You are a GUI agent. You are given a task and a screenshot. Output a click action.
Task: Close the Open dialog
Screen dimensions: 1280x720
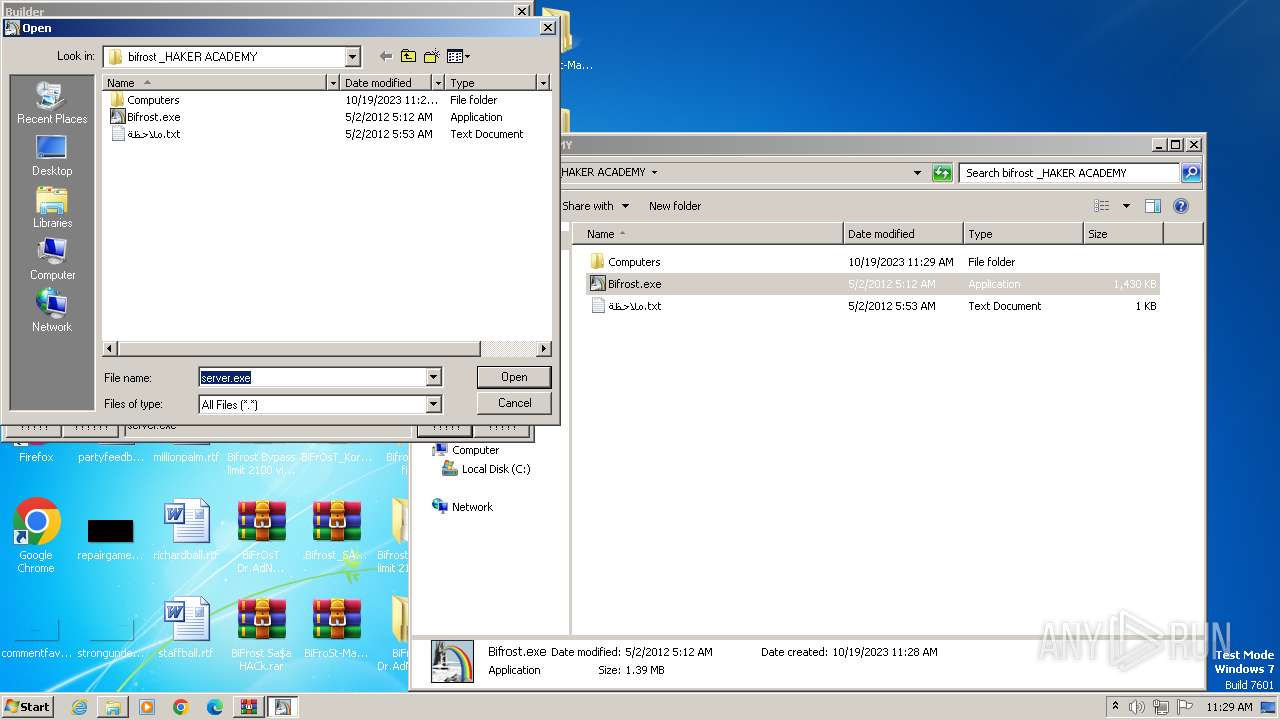click(547, 28)
